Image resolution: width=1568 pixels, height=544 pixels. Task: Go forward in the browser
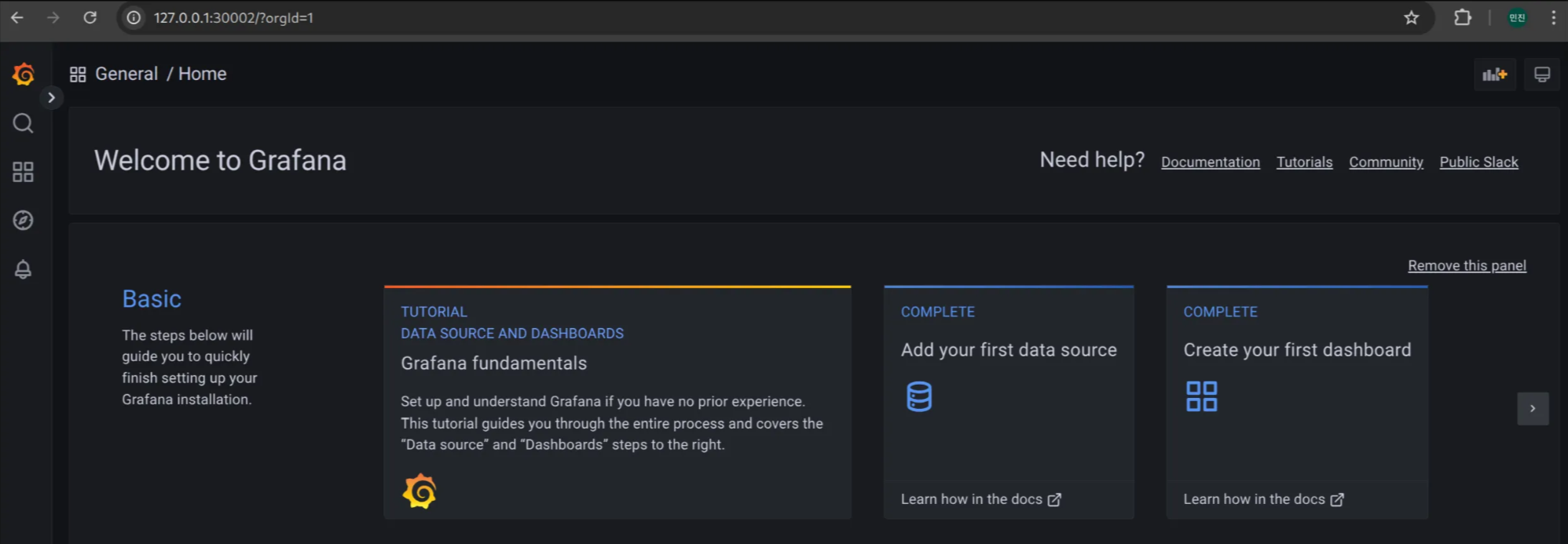pyautogui.click(x=53, y=17)
